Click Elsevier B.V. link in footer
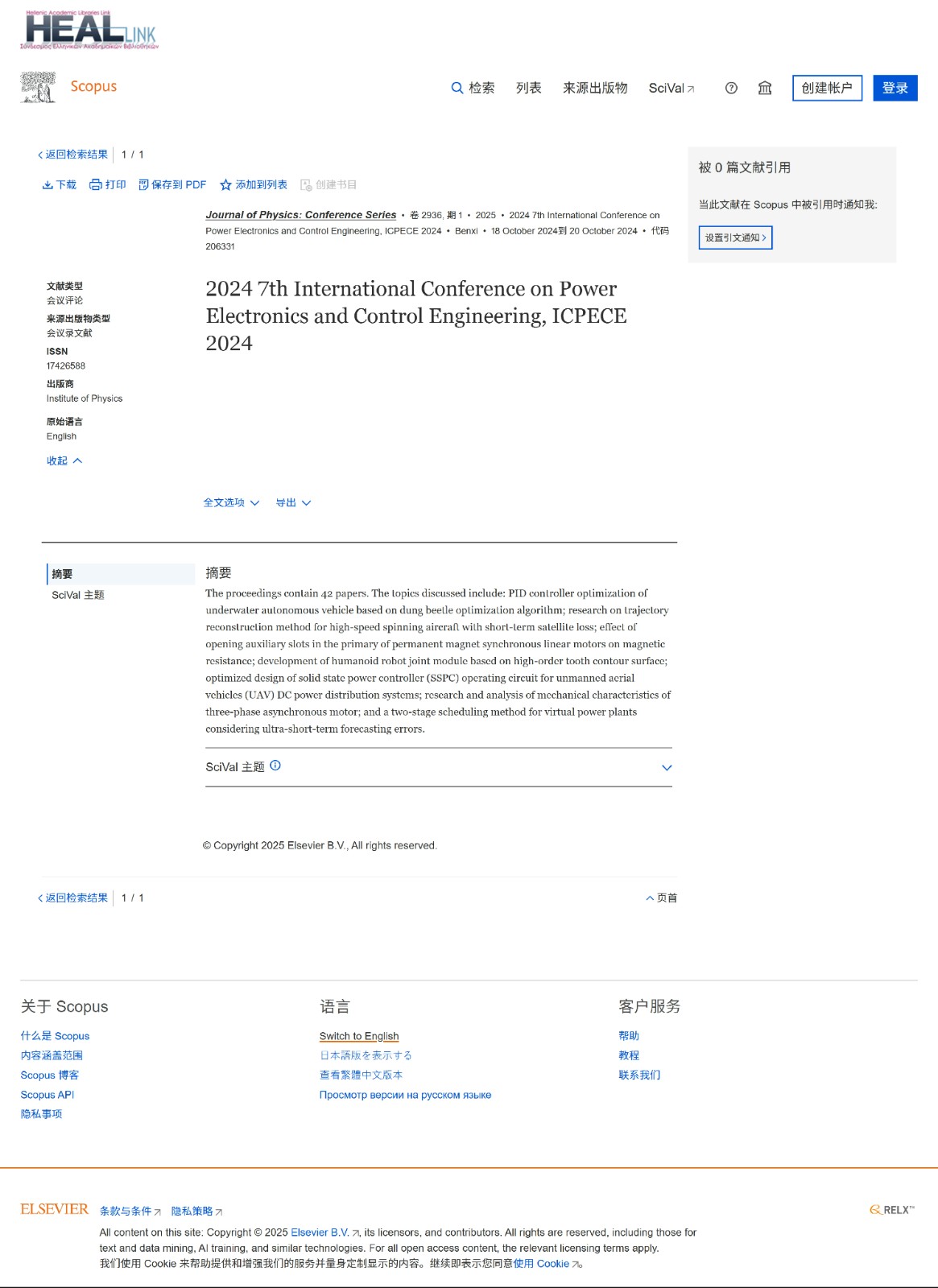This screenshot has width=938, height=1288. [x=324, y=1232]
